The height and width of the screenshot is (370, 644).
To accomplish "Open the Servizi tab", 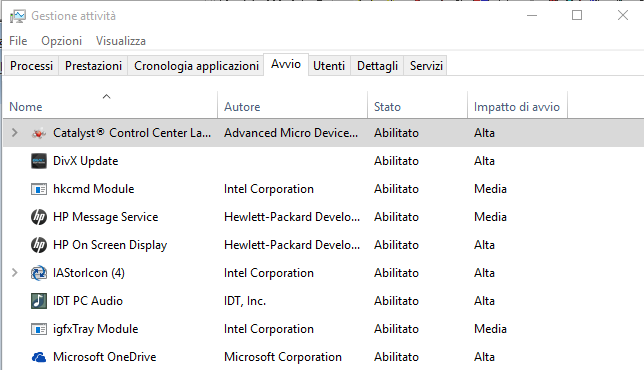I will [426, 66].
